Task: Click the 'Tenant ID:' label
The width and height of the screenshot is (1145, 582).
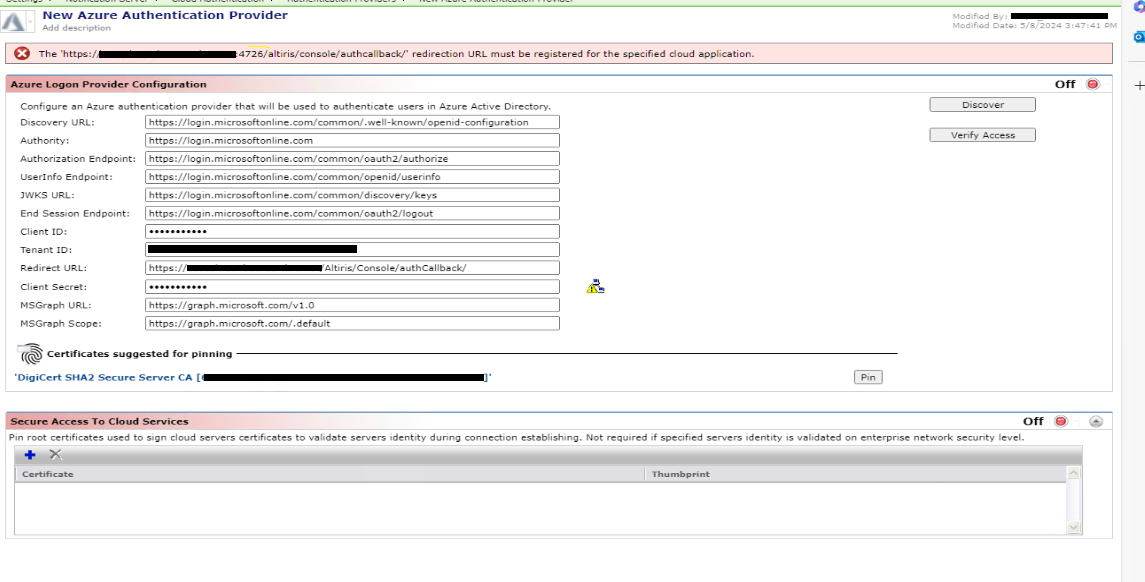Action: 46,250
